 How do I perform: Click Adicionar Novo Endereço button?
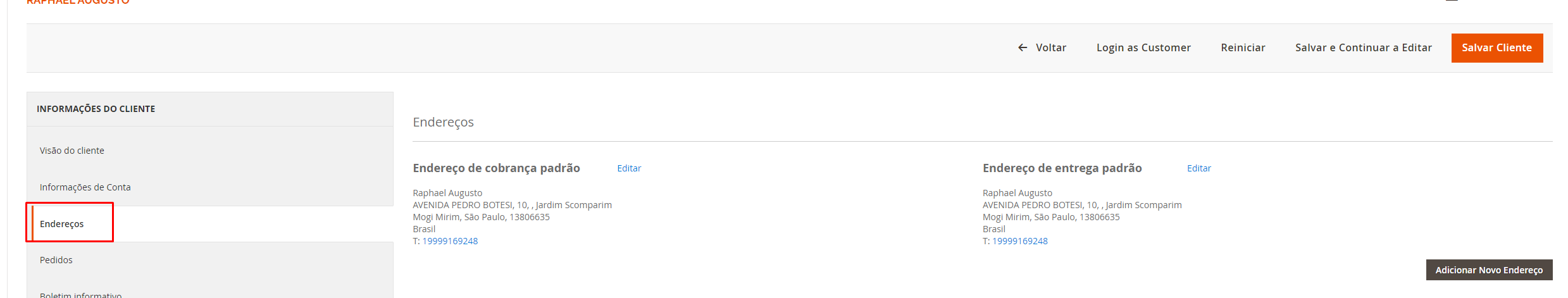point(1488,270)
